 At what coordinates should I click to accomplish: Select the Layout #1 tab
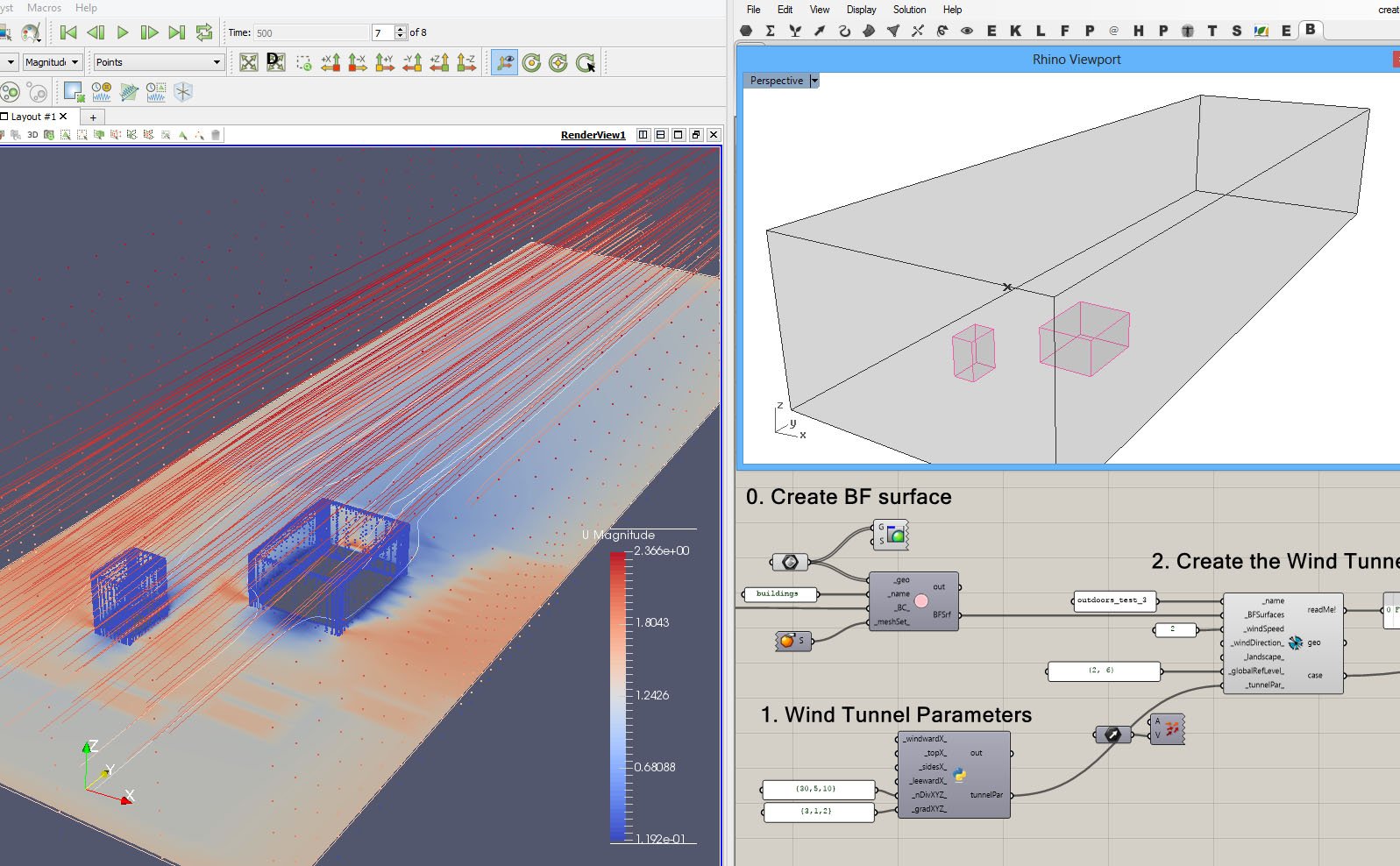pyautogui.click(x=33, y=117)
